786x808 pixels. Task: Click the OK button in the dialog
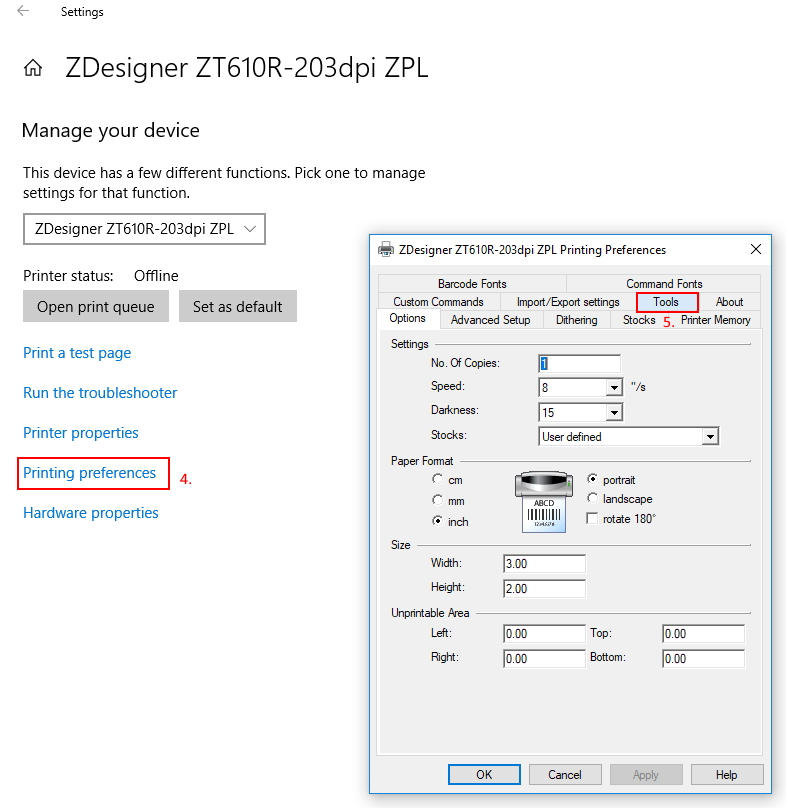[x=484, y=775]
